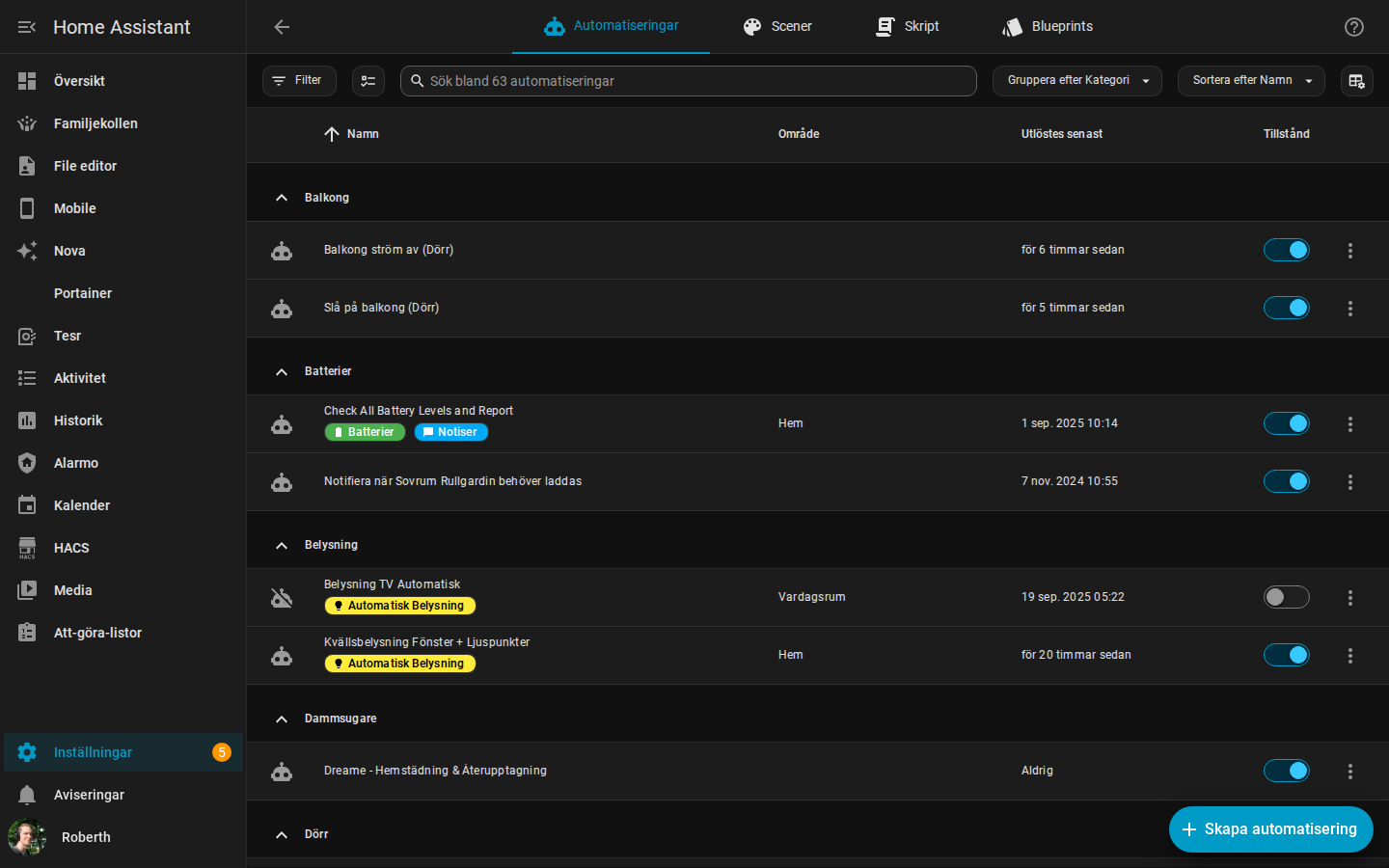
Task: Open menu for Notifiera när Sovrum Rullgardin
Action: [1350, 482]
